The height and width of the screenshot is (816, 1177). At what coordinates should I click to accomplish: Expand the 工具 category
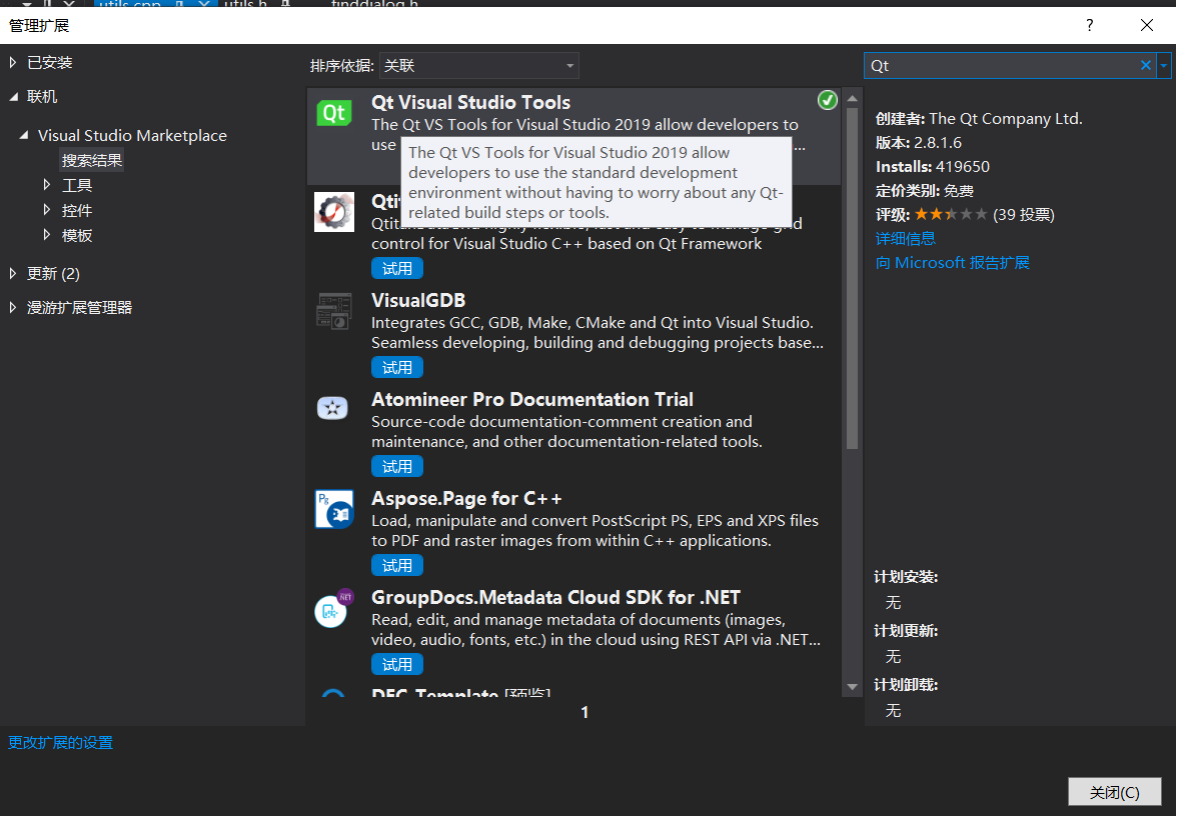[x=47, y=185]
